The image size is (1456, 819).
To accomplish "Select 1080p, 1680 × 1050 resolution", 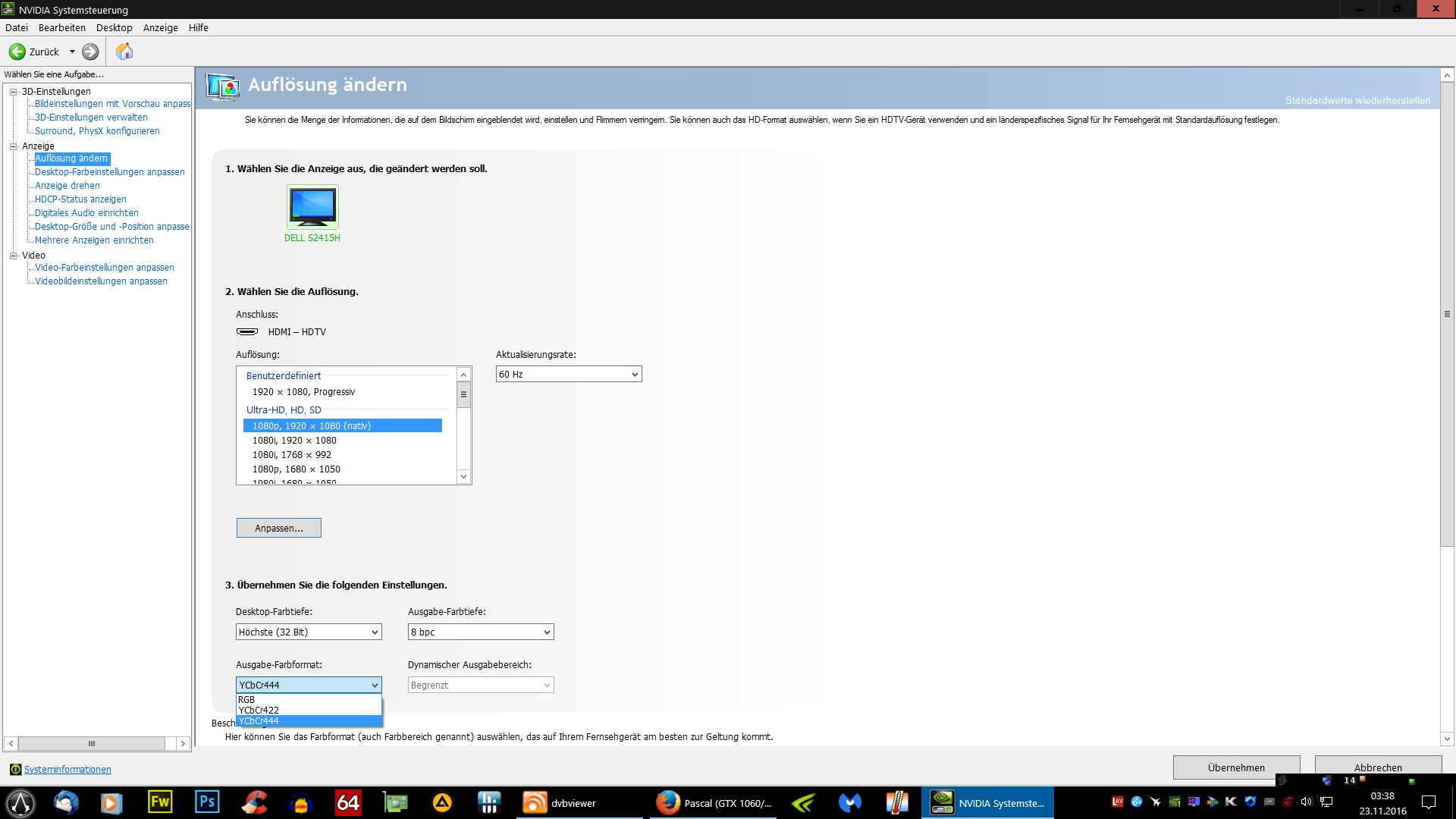I will 297,469.
